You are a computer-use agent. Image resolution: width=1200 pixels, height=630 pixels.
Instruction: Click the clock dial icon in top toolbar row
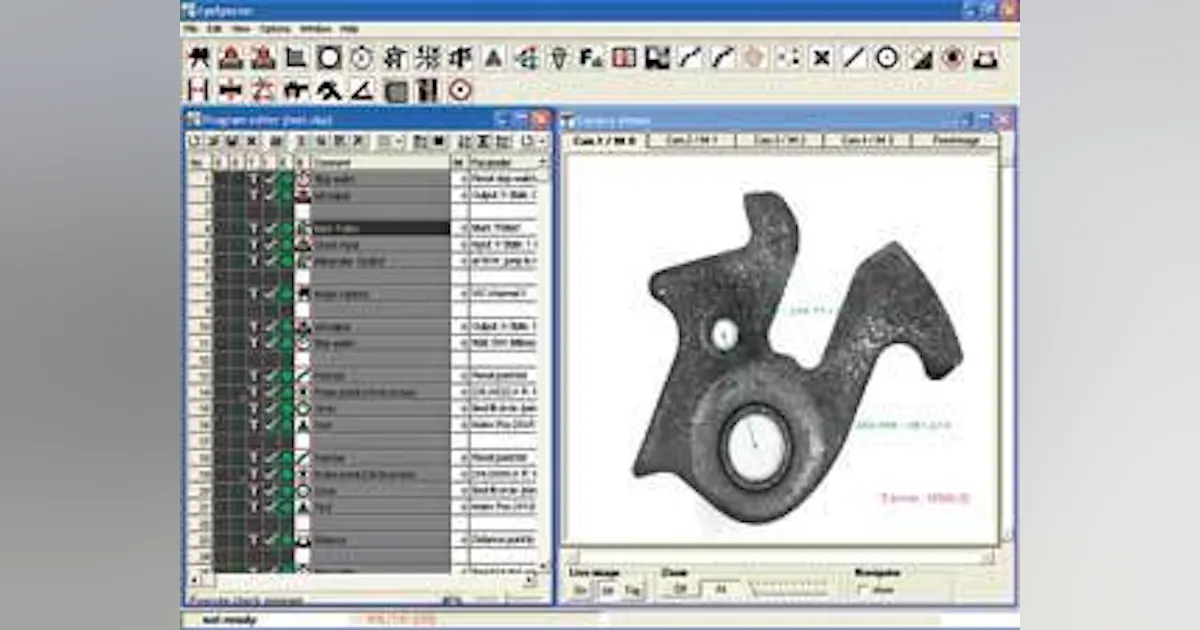pyautogui.click(x=361, y=58)
